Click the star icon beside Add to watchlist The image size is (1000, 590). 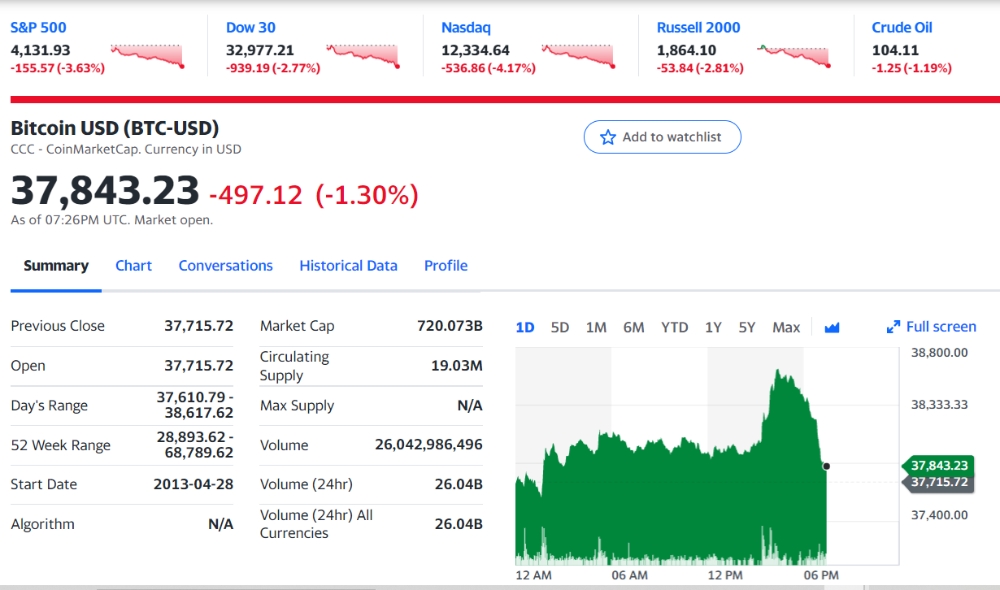(608, 137)
